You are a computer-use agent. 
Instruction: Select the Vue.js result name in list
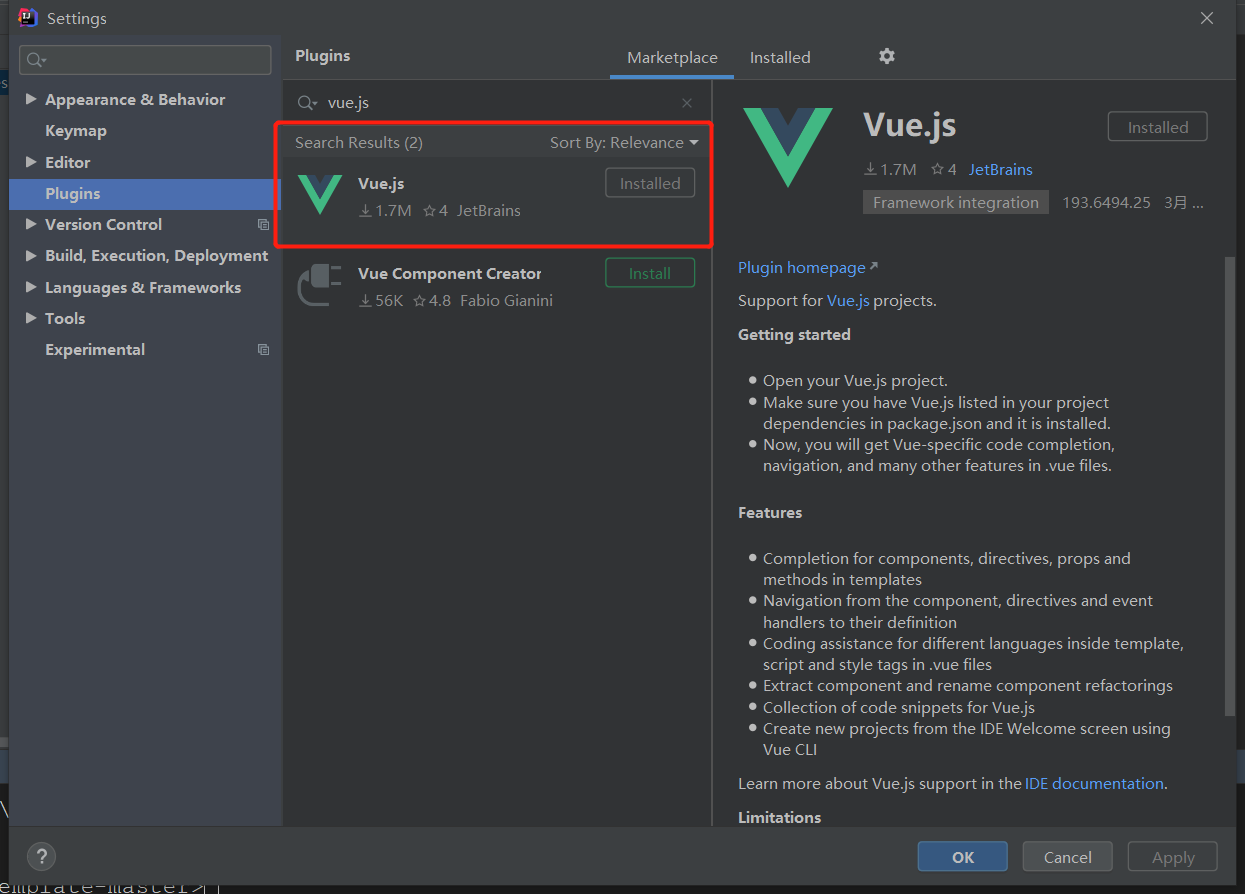(381, 183)
